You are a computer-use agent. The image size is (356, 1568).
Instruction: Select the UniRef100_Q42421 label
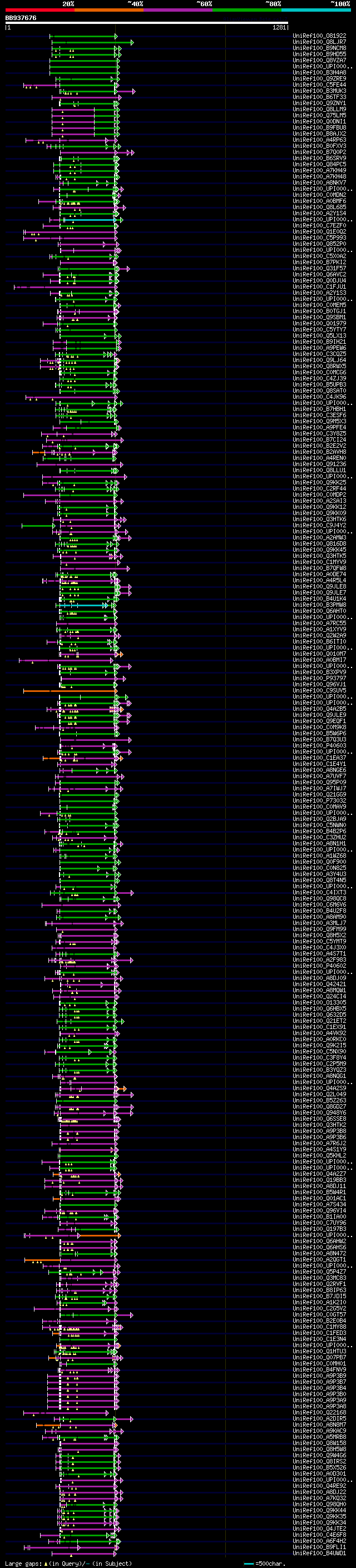pyautogui.click(x=319, y=983)
